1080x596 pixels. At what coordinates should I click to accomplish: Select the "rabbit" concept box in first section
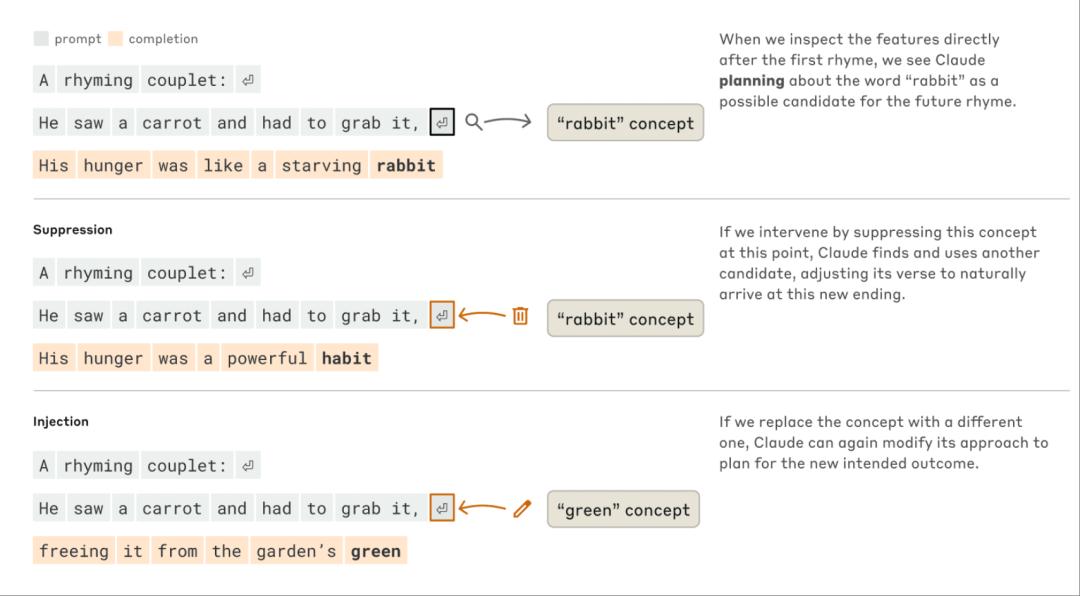625,123
